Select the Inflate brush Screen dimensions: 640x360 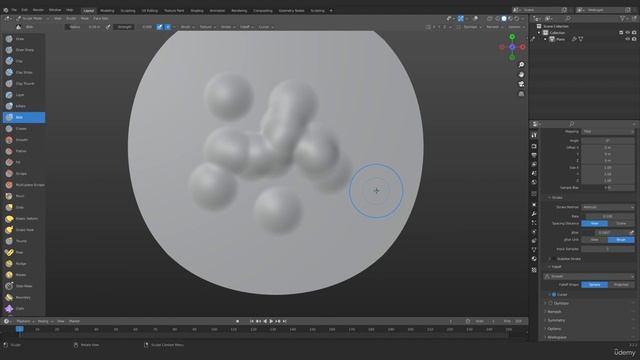click(x=24, y=106)
